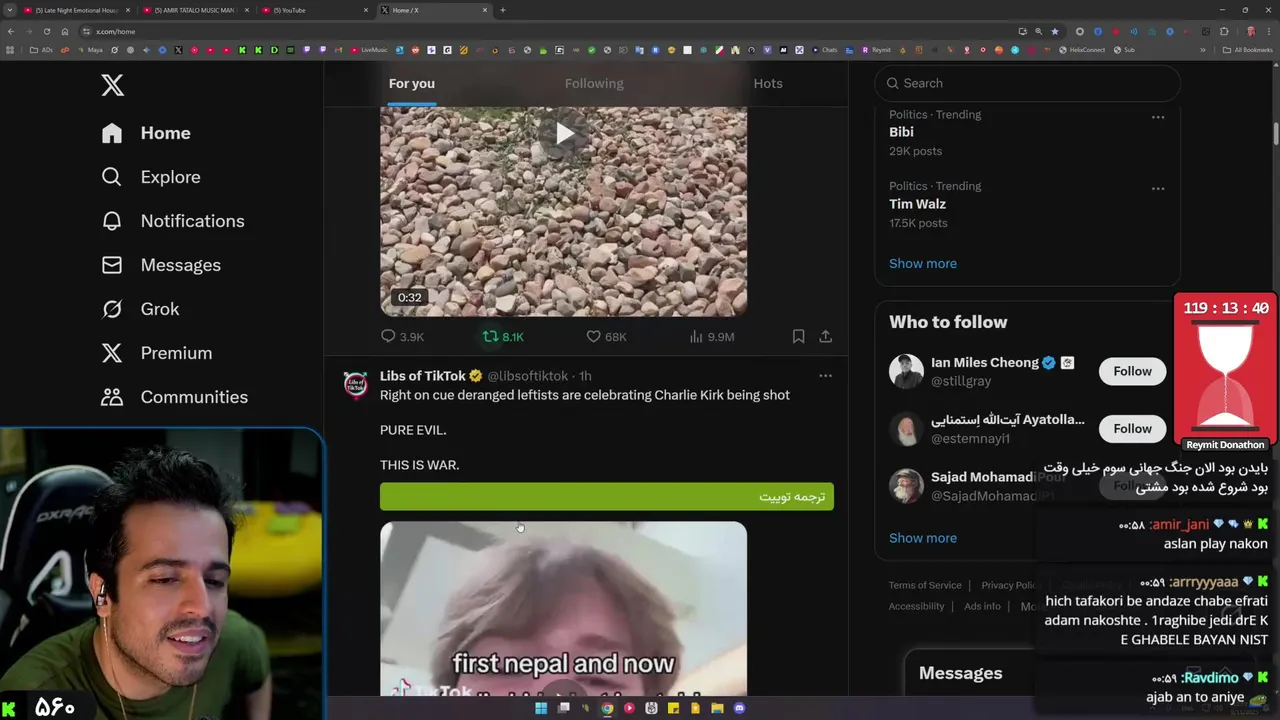Viewport: 1280px width, 720px height.
Task: Switch to the YouTube browser tab
Action: (312, 10)
